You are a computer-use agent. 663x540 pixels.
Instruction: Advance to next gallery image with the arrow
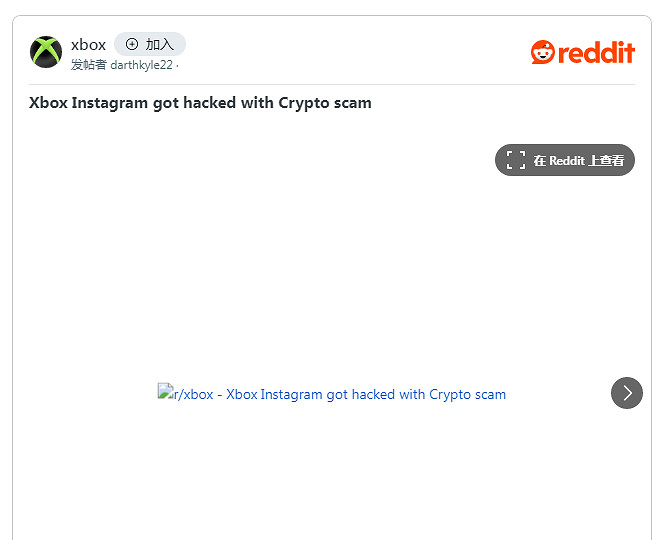(627, 393)
